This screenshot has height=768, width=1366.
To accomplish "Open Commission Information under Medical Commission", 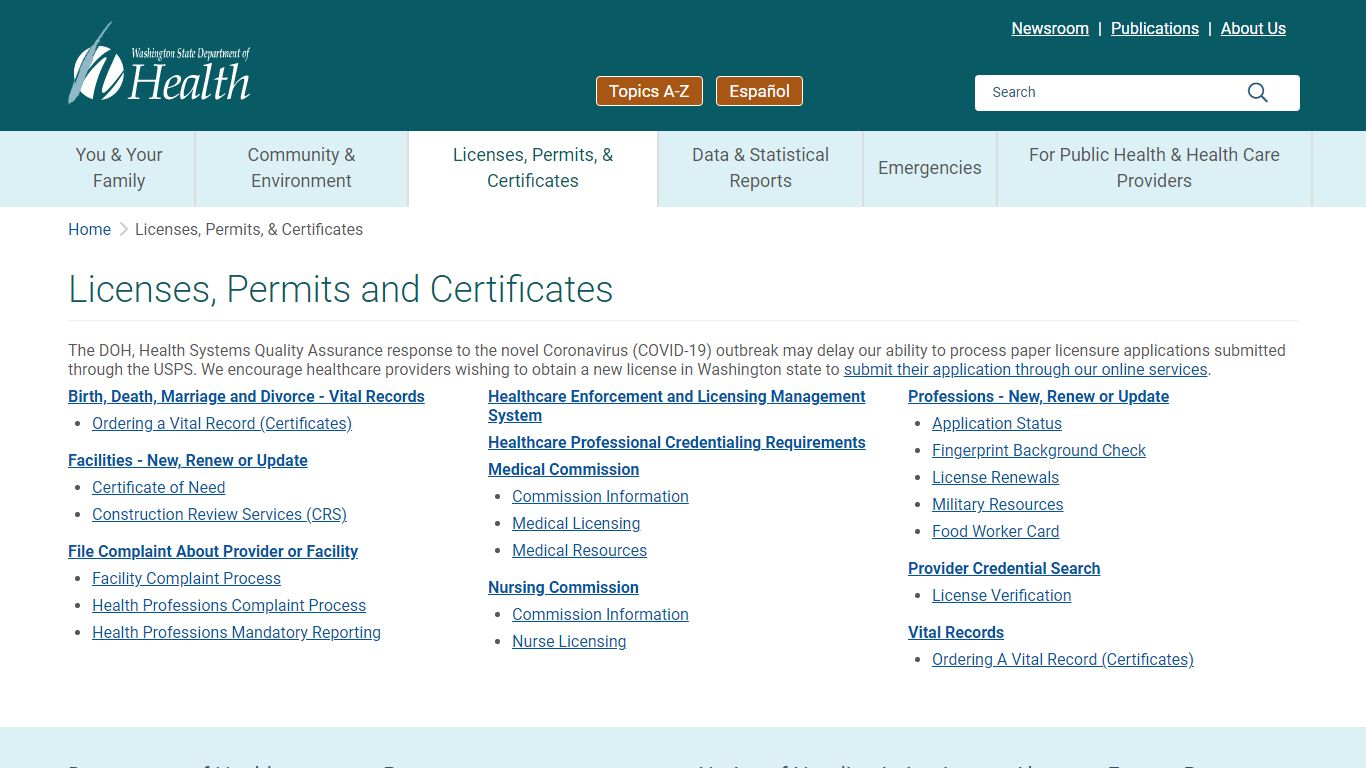I will point(600,497).
